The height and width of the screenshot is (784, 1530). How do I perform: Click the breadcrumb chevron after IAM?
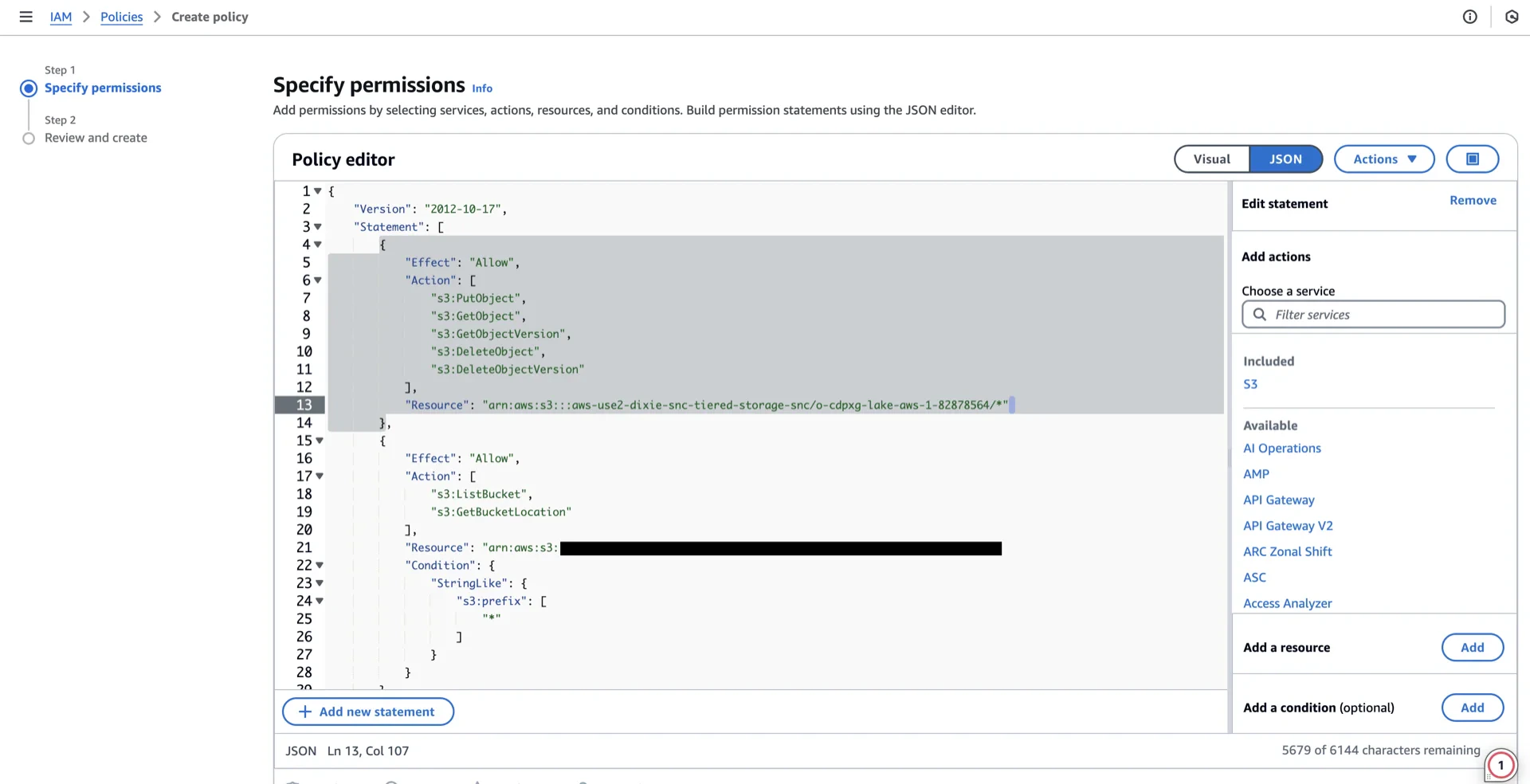pyautogui.click(x=86, y=17)
